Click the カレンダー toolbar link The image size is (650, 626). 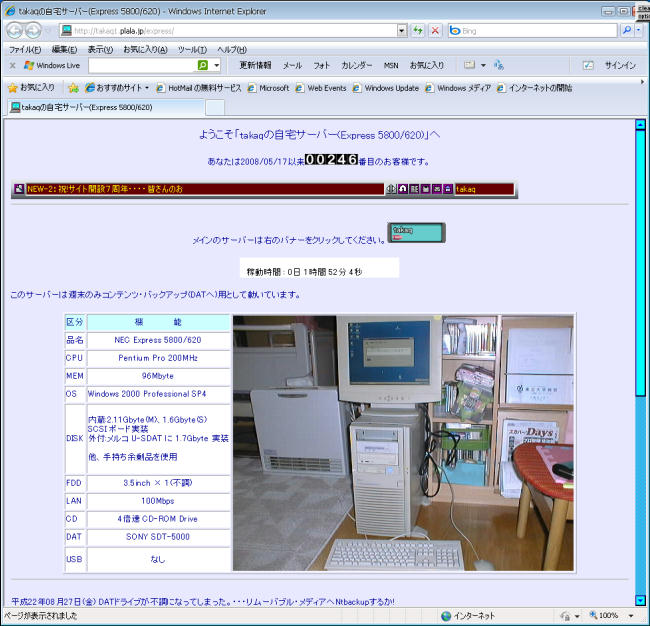click(357, 65)
